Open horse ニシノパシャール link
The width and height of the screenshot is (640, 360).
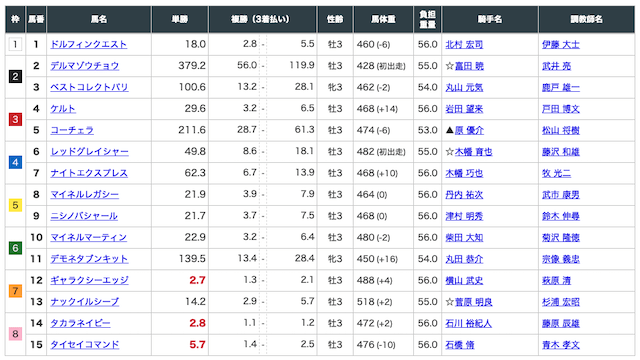84,216
